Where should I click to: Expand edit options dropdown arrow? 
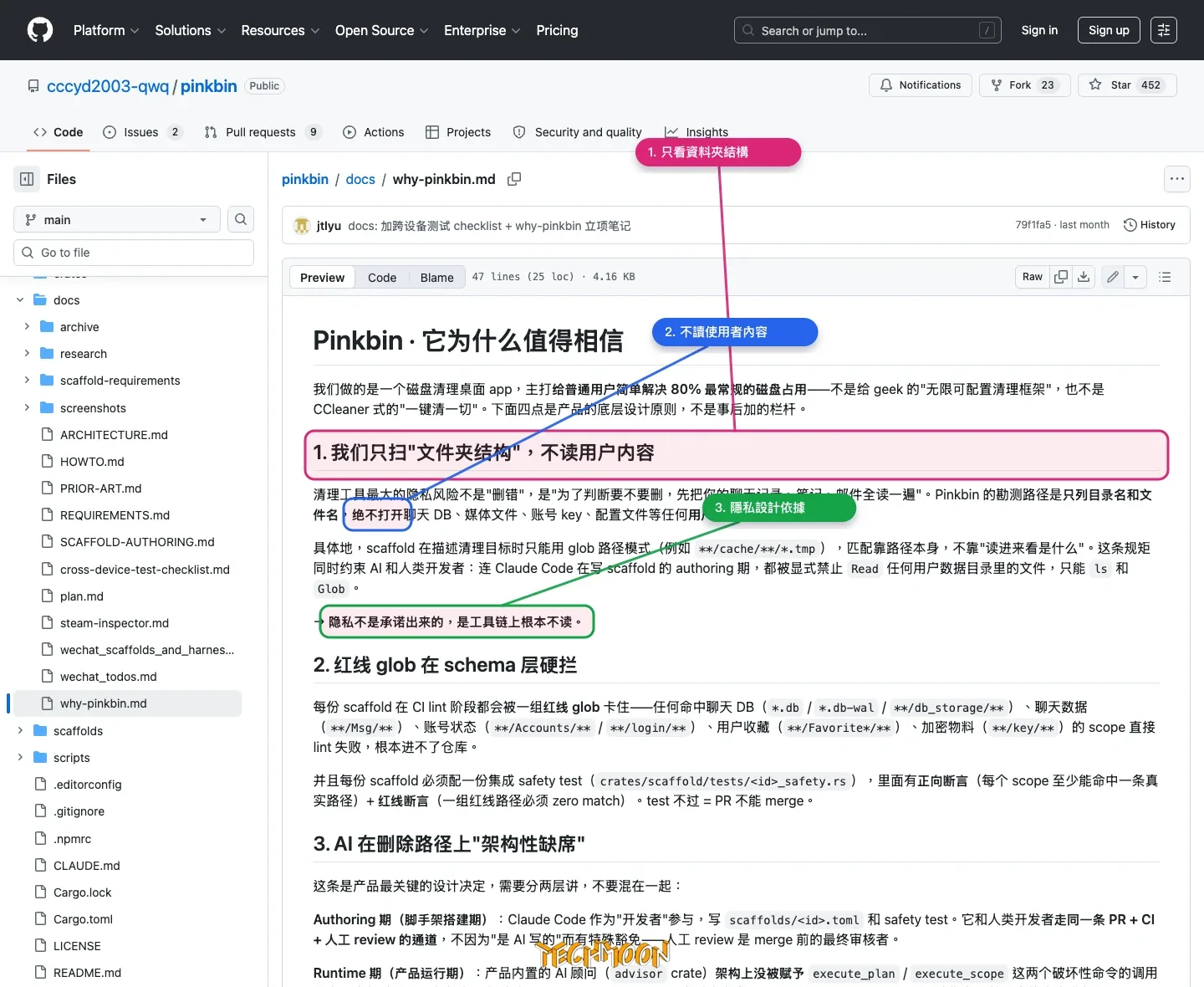click(1135, 277)
